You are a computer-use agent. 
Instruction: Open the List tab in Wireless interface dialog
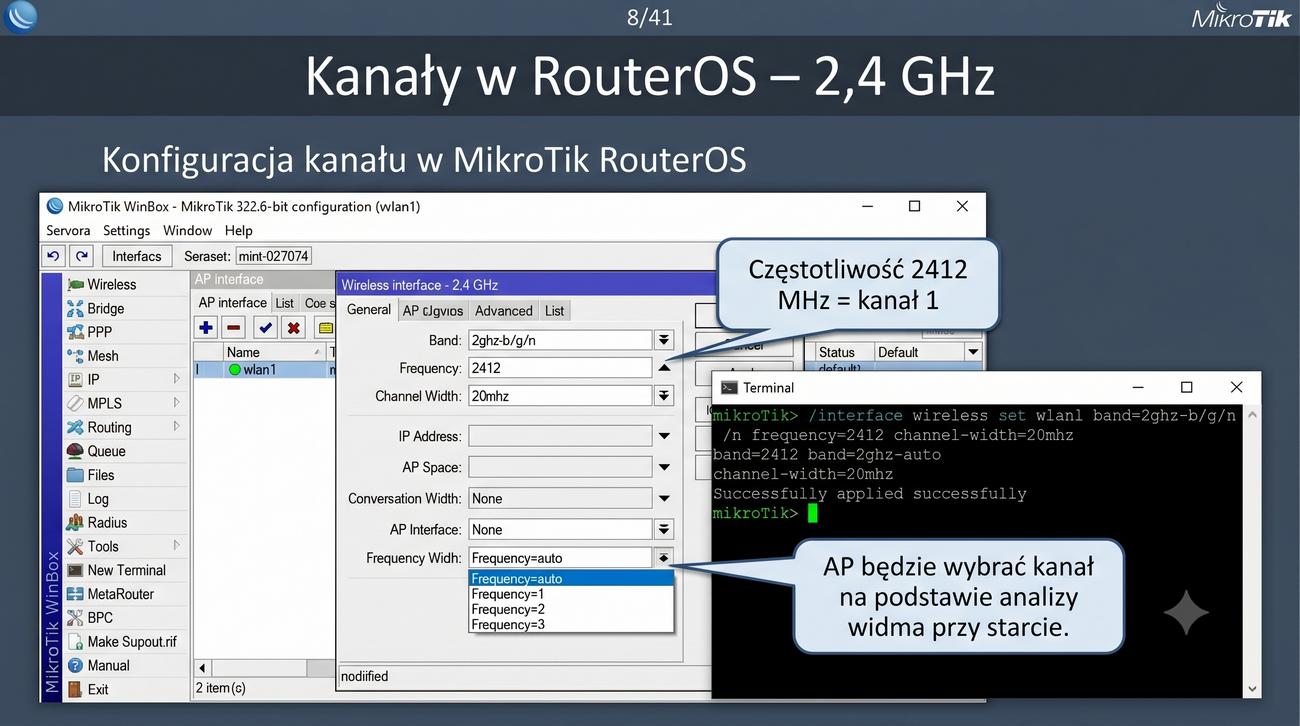coord(555,311)
